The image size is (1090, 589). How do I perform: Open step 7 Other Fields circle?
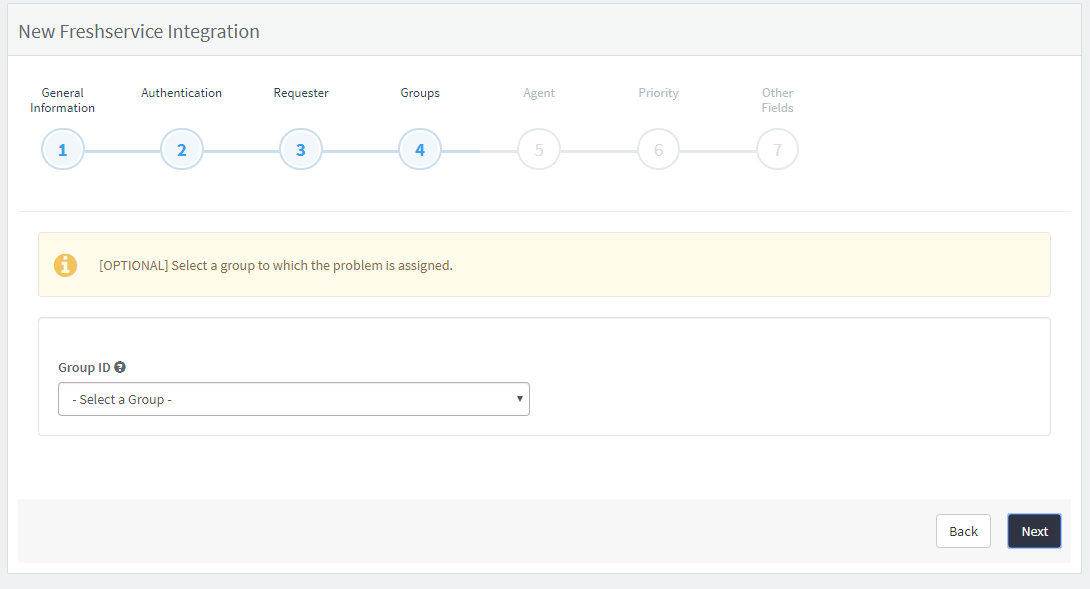tap(777, 150)
